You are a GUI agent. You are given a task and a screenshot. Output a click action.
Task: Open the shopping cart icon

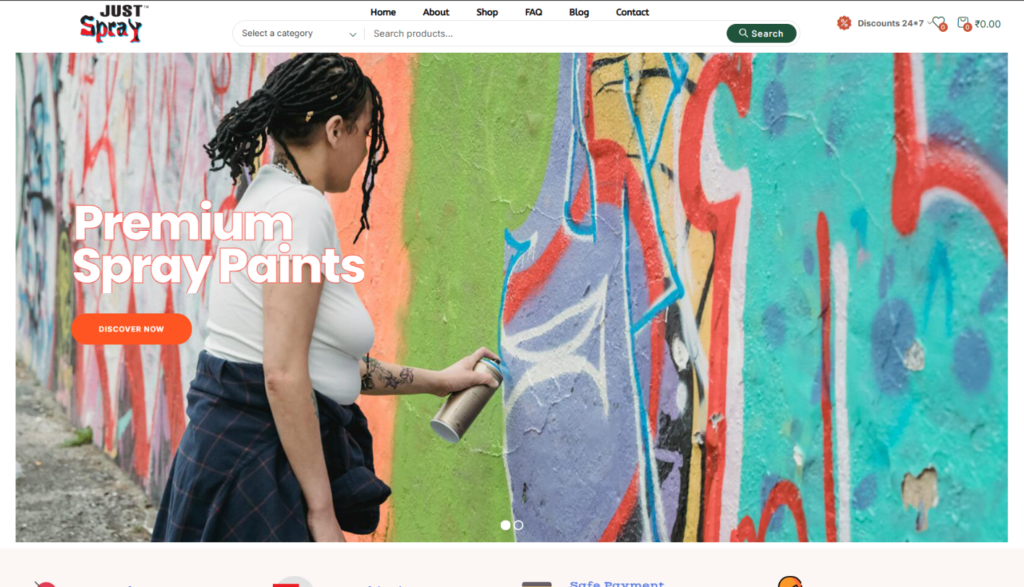(964, 24)
